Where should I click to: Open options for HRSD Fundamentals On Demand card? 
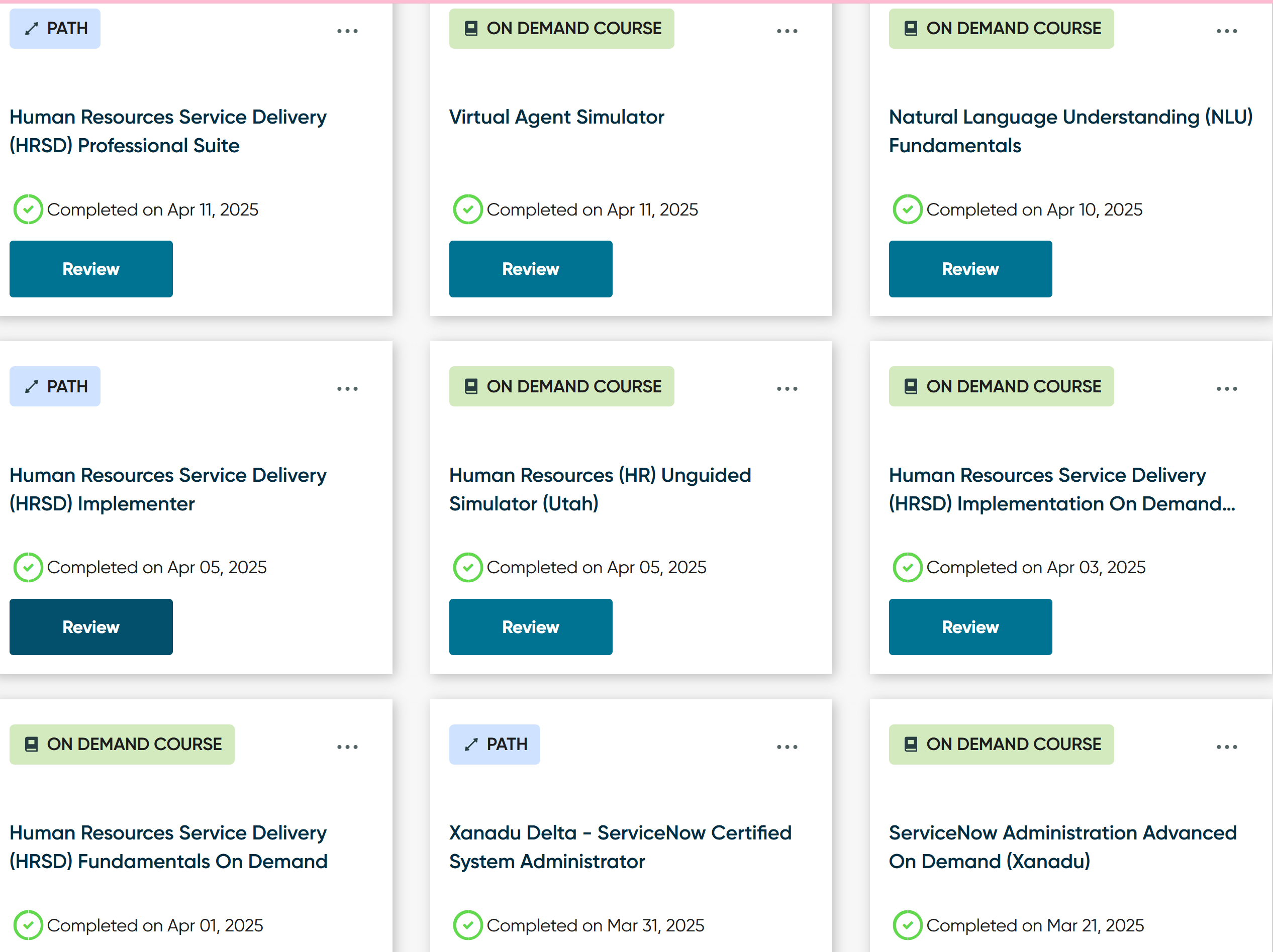click(x=347, y=747)
